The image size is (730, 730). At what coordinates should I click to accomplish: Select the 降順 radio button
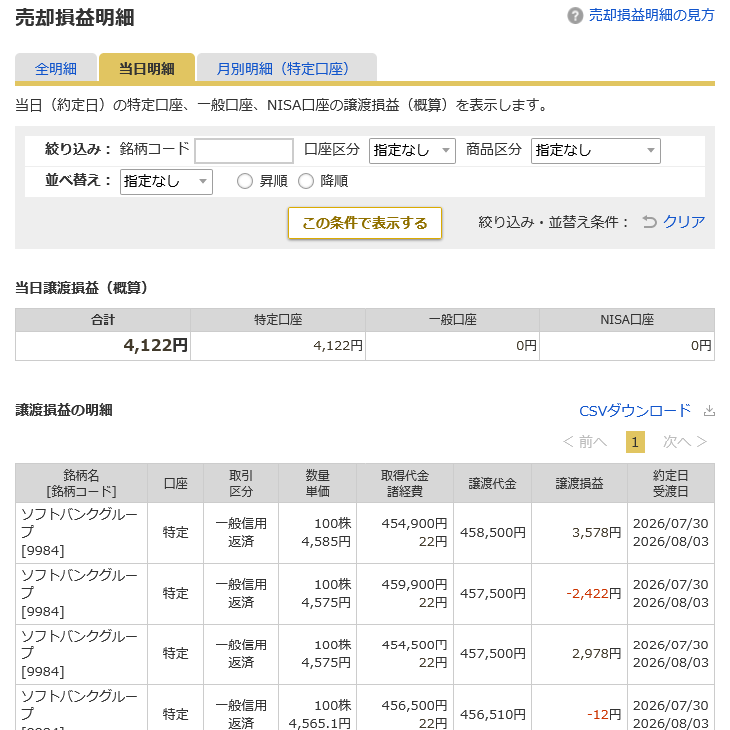point(306,181)
